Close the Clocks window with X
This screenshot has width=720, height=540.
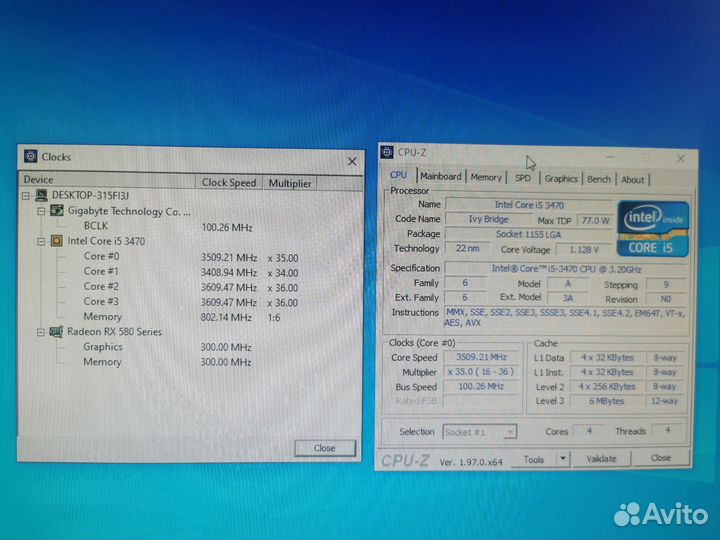coord(352,161)
